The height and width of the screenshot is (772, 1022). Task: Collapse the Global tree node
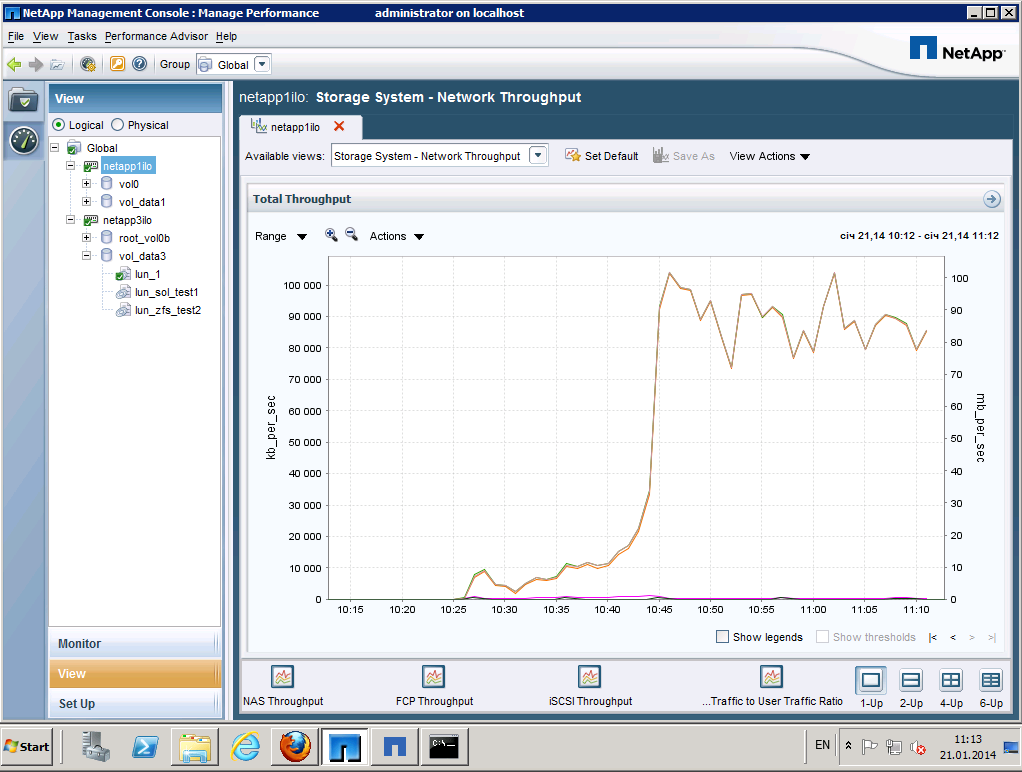click(x=55, y=147)
